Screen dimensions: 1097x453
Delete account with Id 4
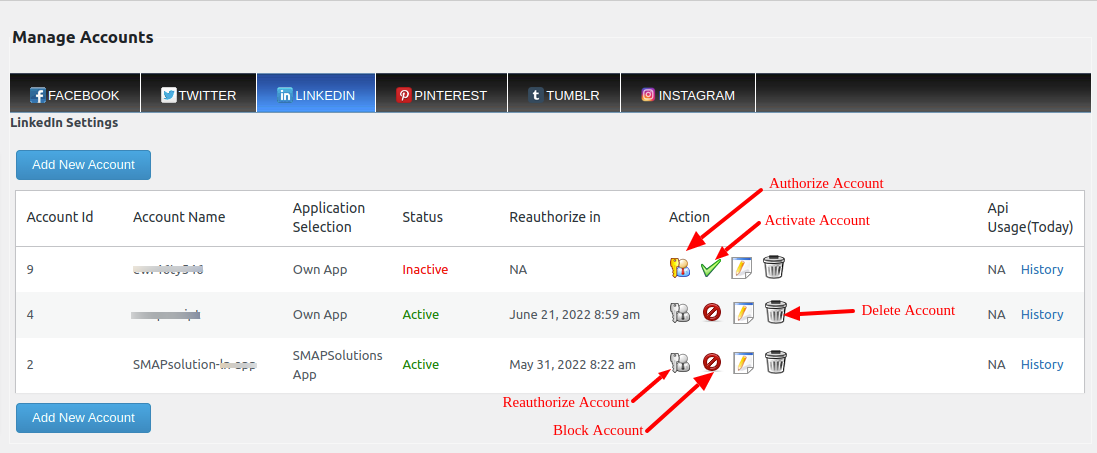775,312
